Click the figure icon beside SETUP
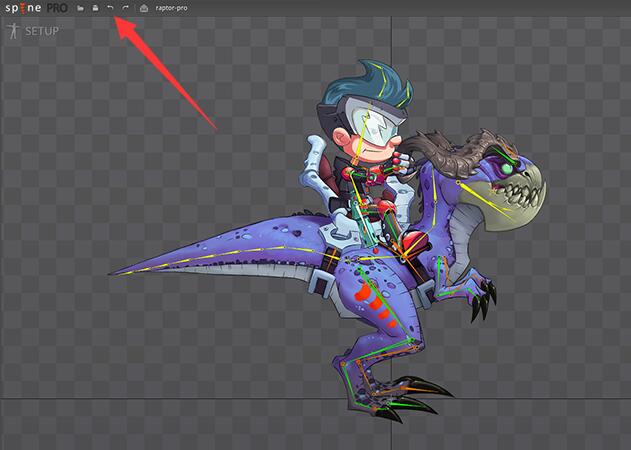Screen dimensions: 631x450 (x=14, y=31)
